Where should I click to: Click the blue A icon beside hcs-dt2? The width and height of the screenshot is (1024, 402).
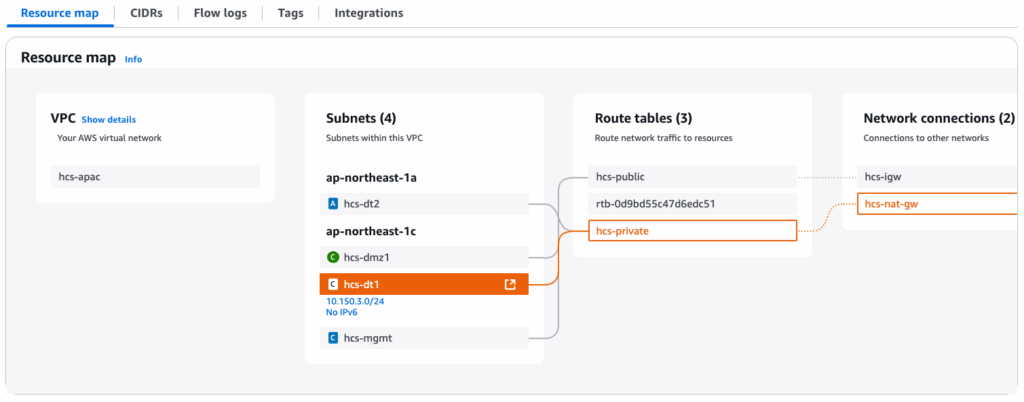pyautogui.click(x=333, y=204)
